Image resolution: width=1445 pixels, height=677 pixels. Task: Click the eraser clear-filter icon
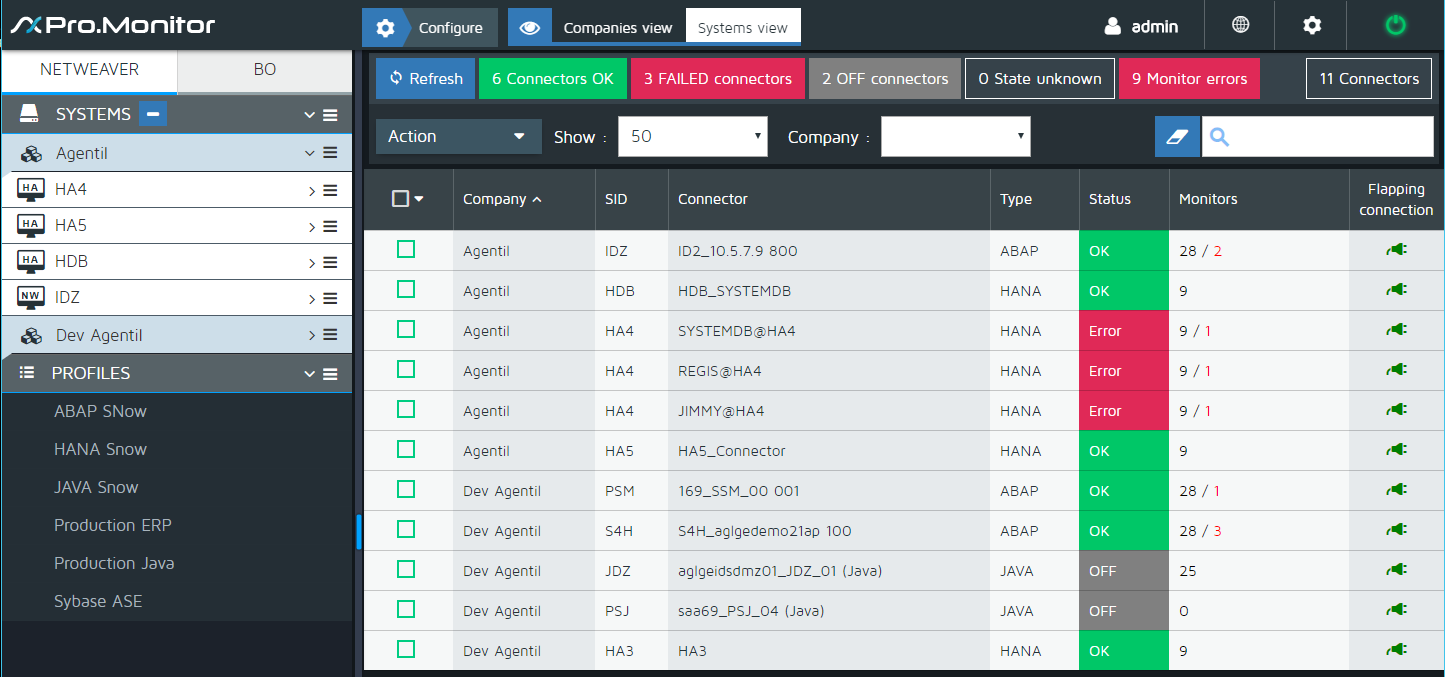[1177, 137]
